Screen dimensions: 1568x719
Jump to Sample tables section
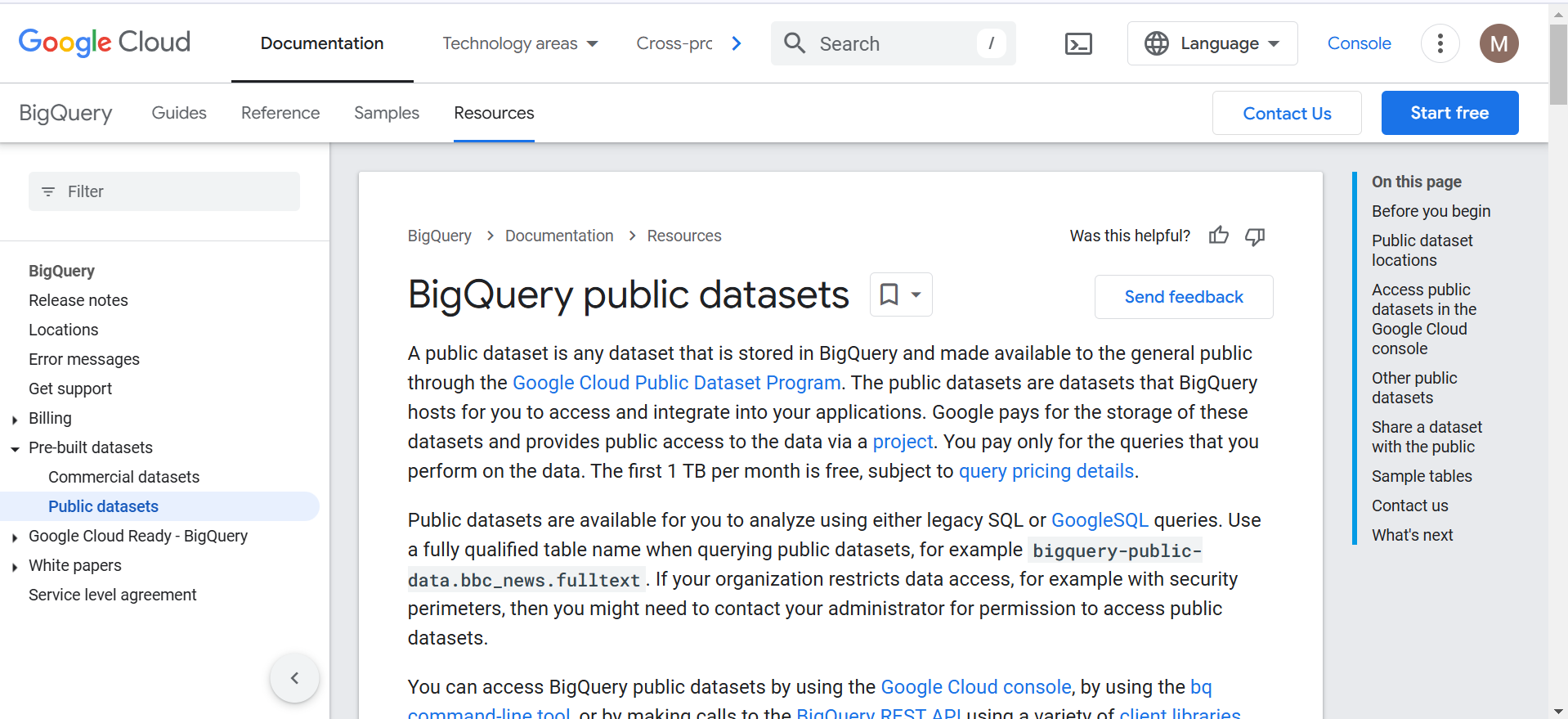(1422, 476)
